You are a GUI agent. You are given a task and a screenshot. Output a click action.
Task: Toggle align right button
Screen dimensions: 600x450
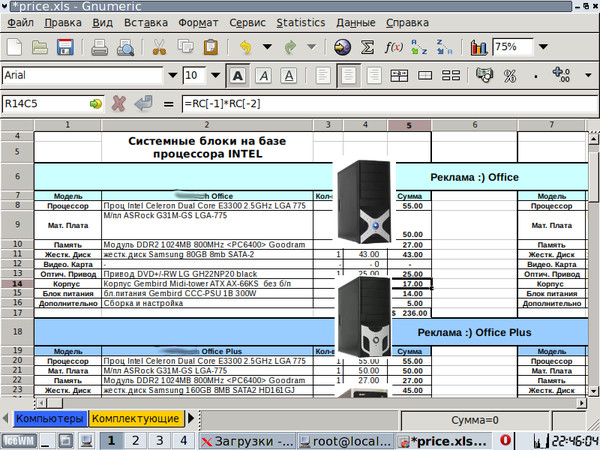(x=374, y=75)
